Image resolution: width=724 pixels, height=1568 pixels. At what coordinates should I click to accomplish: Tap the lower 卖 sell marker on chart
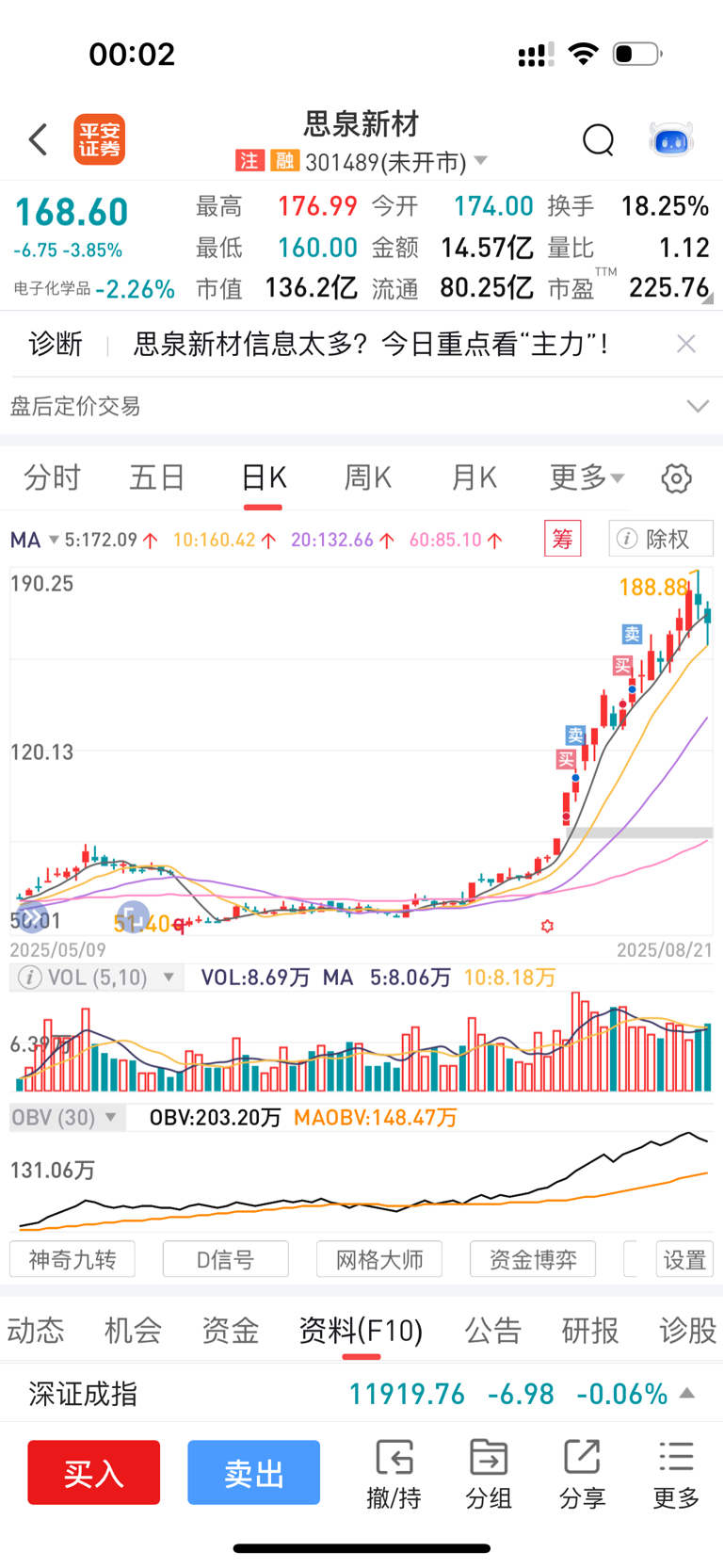point(575,735)
